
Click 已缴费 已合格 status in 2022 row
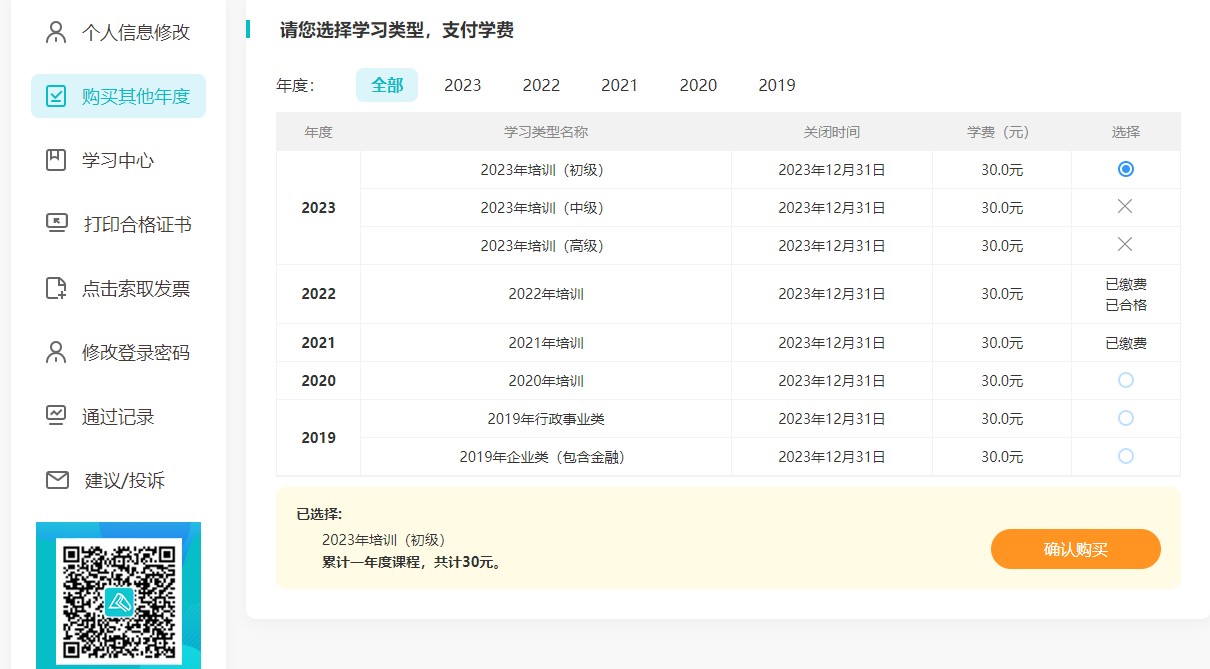(x=1126, y=294)
